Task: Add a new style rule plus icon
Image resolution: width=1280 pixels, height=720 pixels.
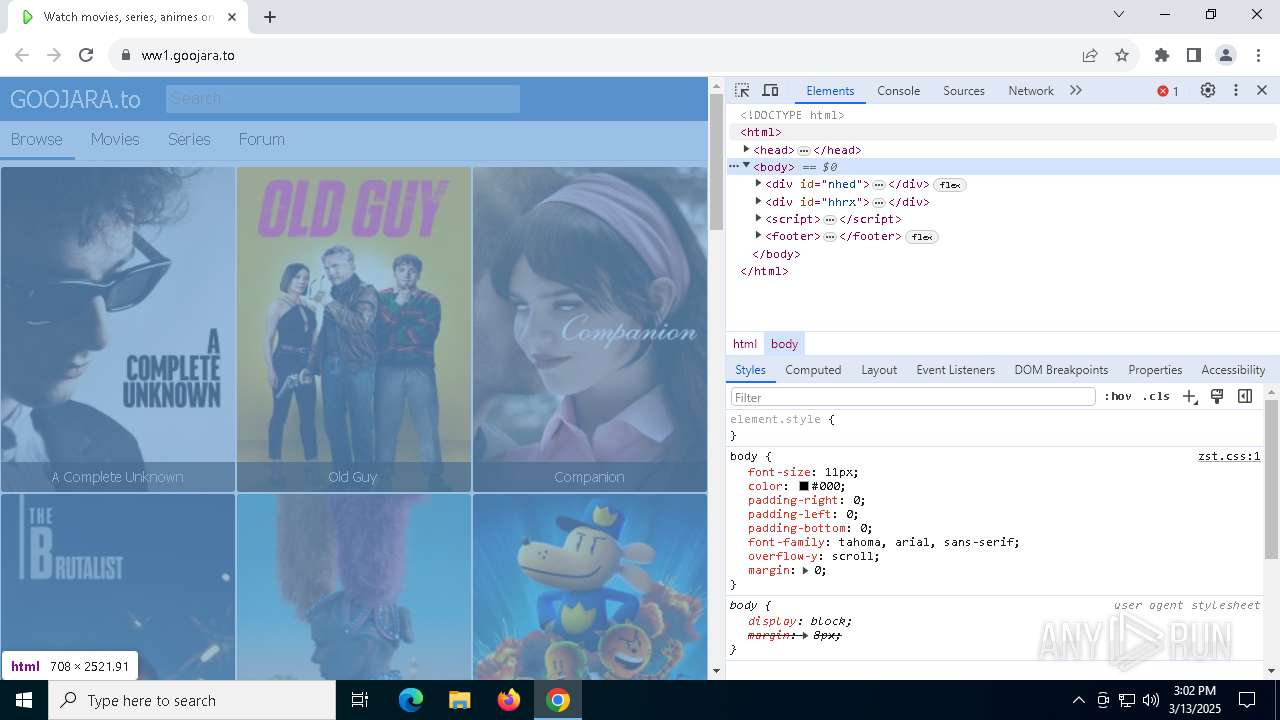Action: click(1189, 396)
